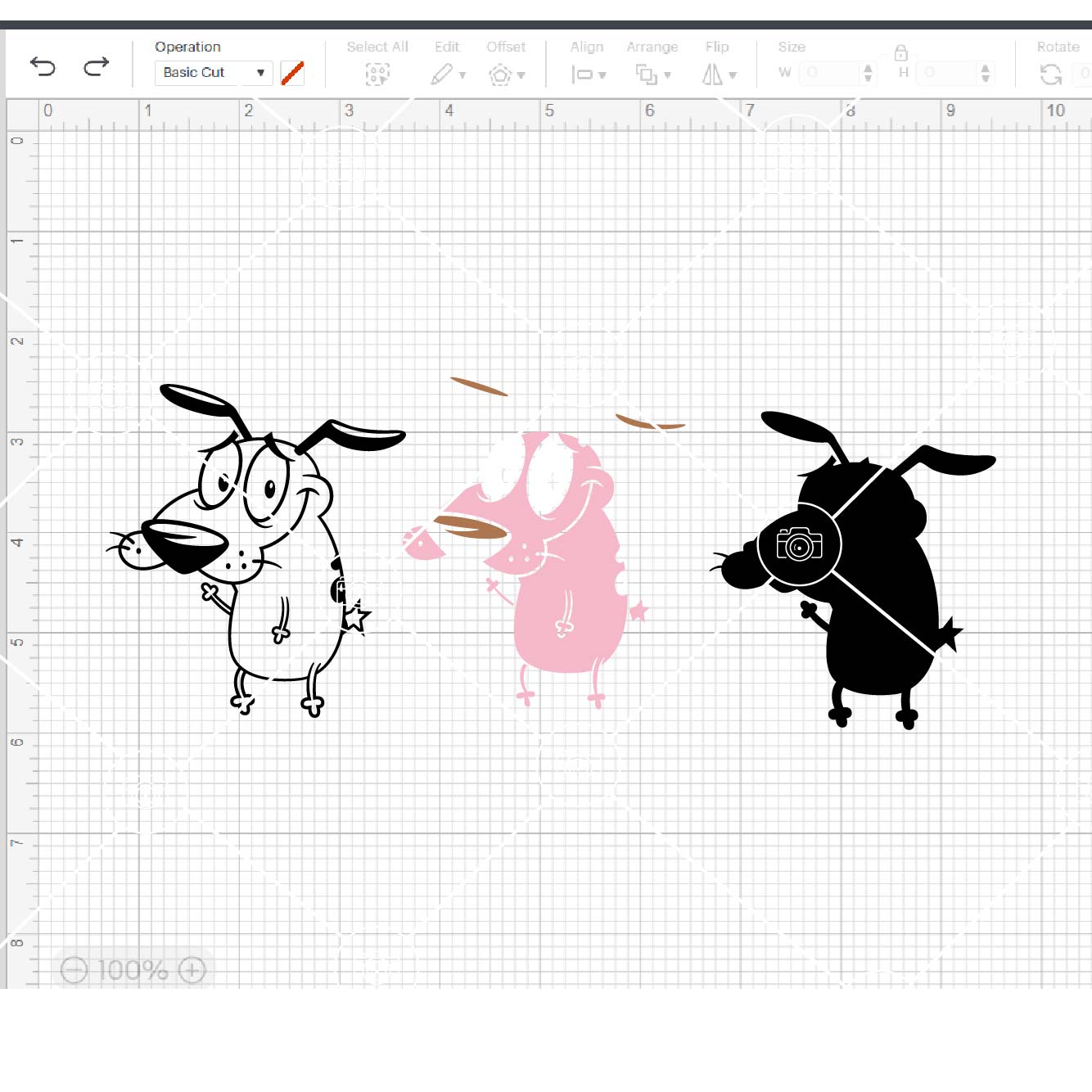This screenshot has height=1092, width=1092.
Task: Expand the Edit dropdown arrow
Action: 463,75
